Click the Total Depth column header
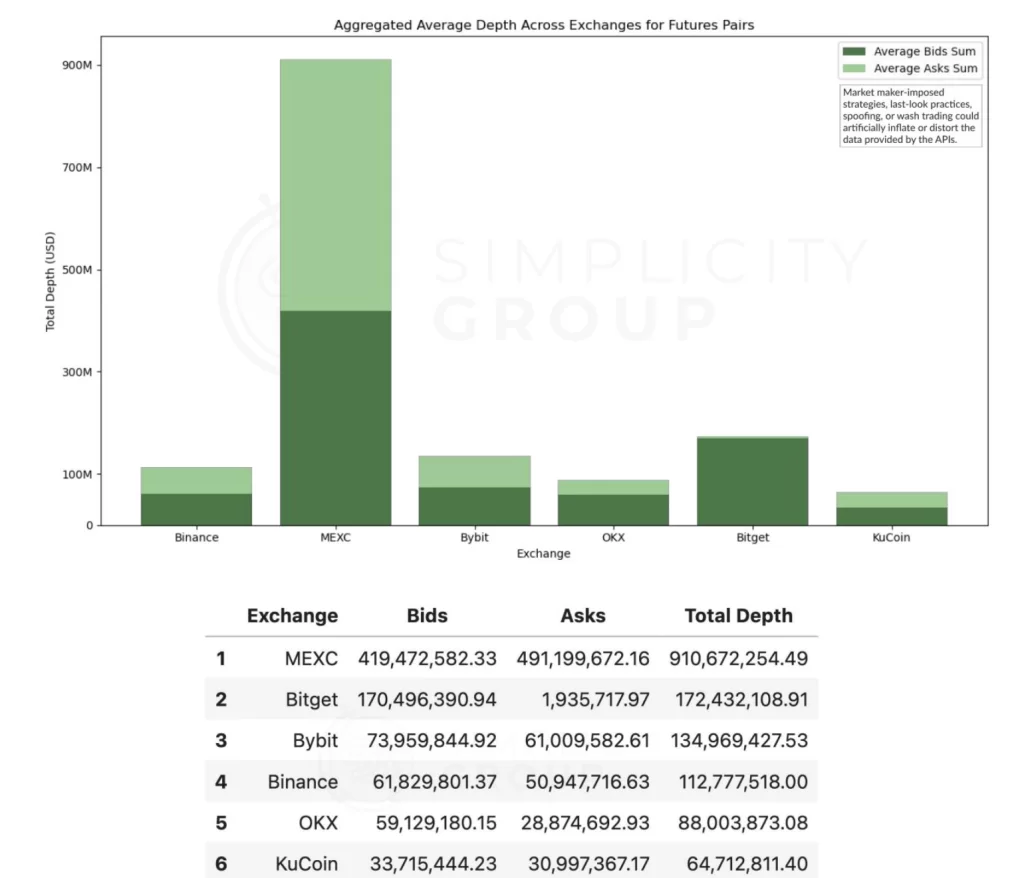 pyautogui.click(x=739, y=615)
